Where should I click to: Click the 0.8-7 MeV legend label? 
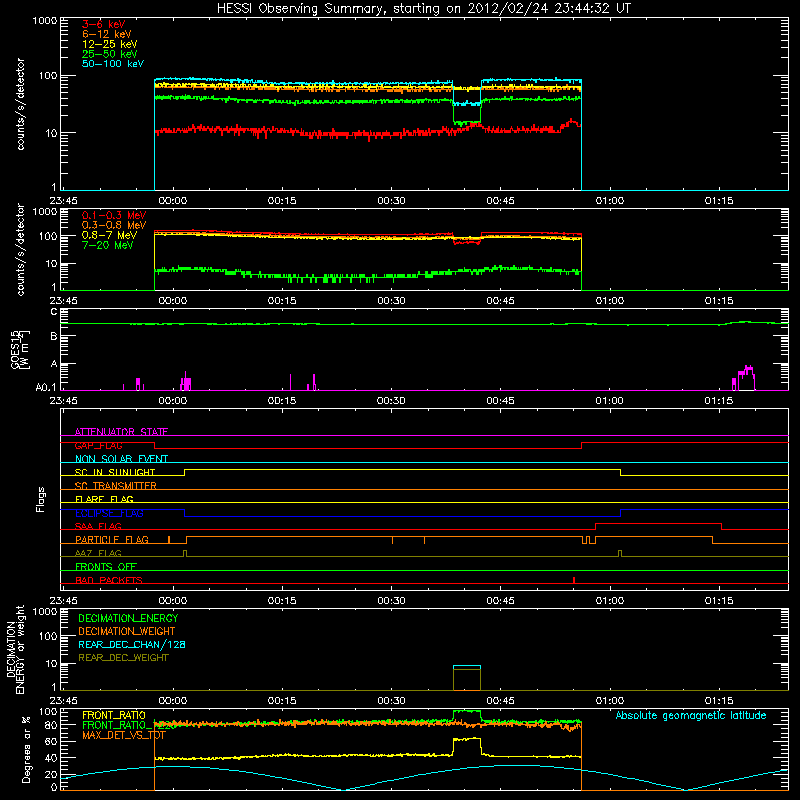[109, 235]
